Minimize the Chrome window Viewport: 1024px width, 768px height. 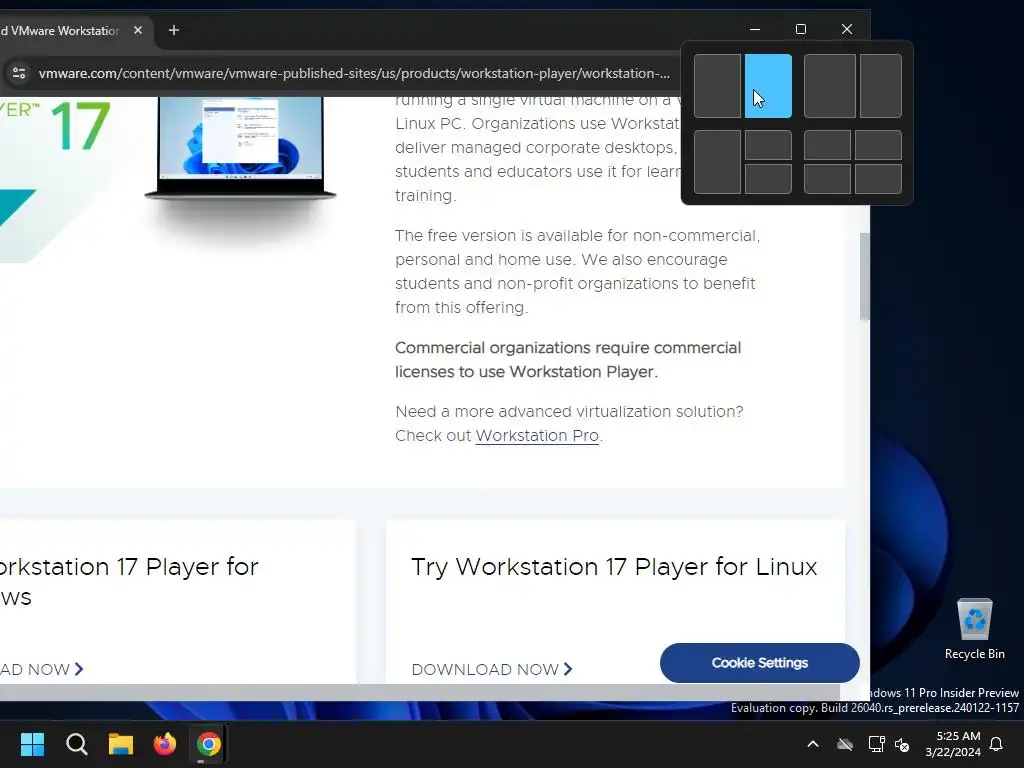pos(755,29)
